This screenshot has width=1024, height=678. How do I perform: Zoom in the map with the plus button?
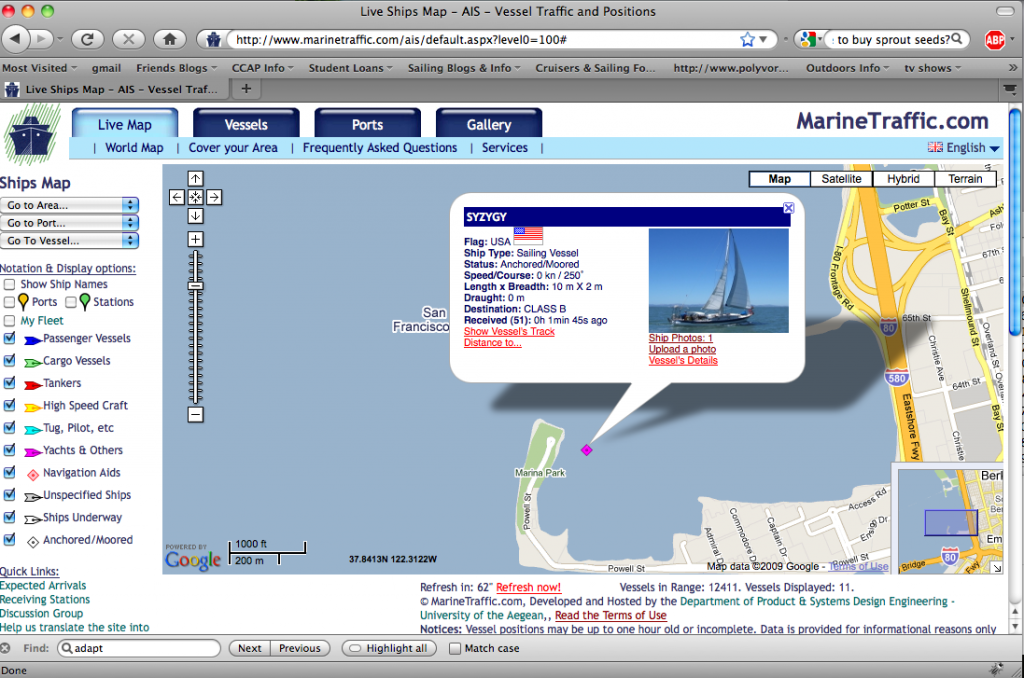click(x=195, y=239)
